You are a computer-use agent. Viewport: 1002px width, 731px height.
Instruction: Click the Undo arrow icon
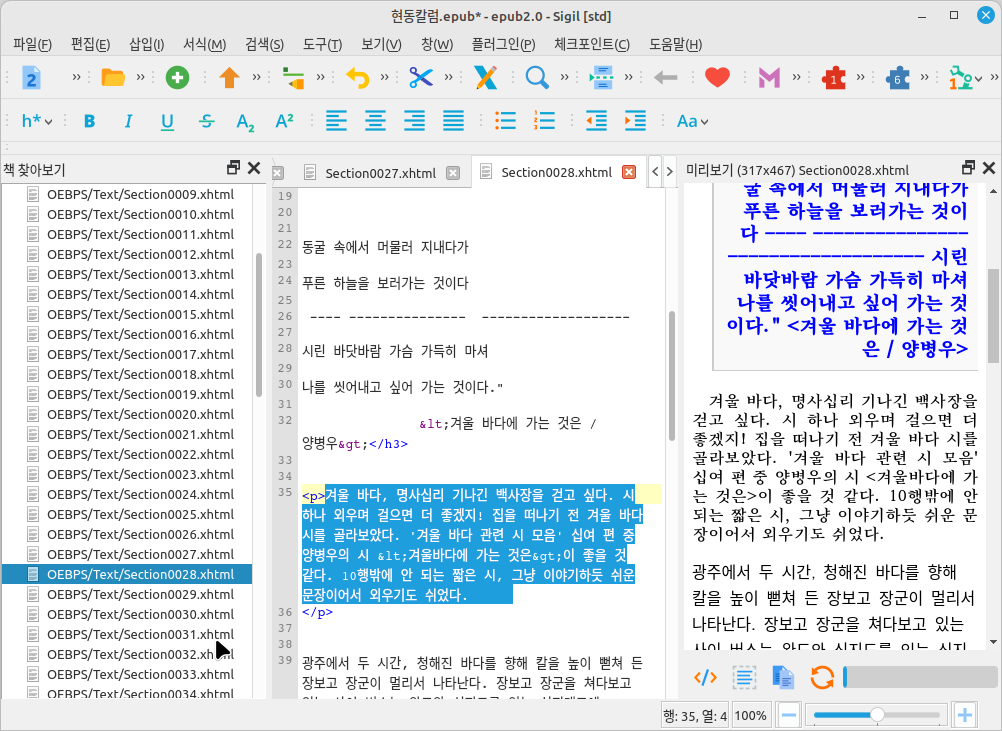(358, 78)
